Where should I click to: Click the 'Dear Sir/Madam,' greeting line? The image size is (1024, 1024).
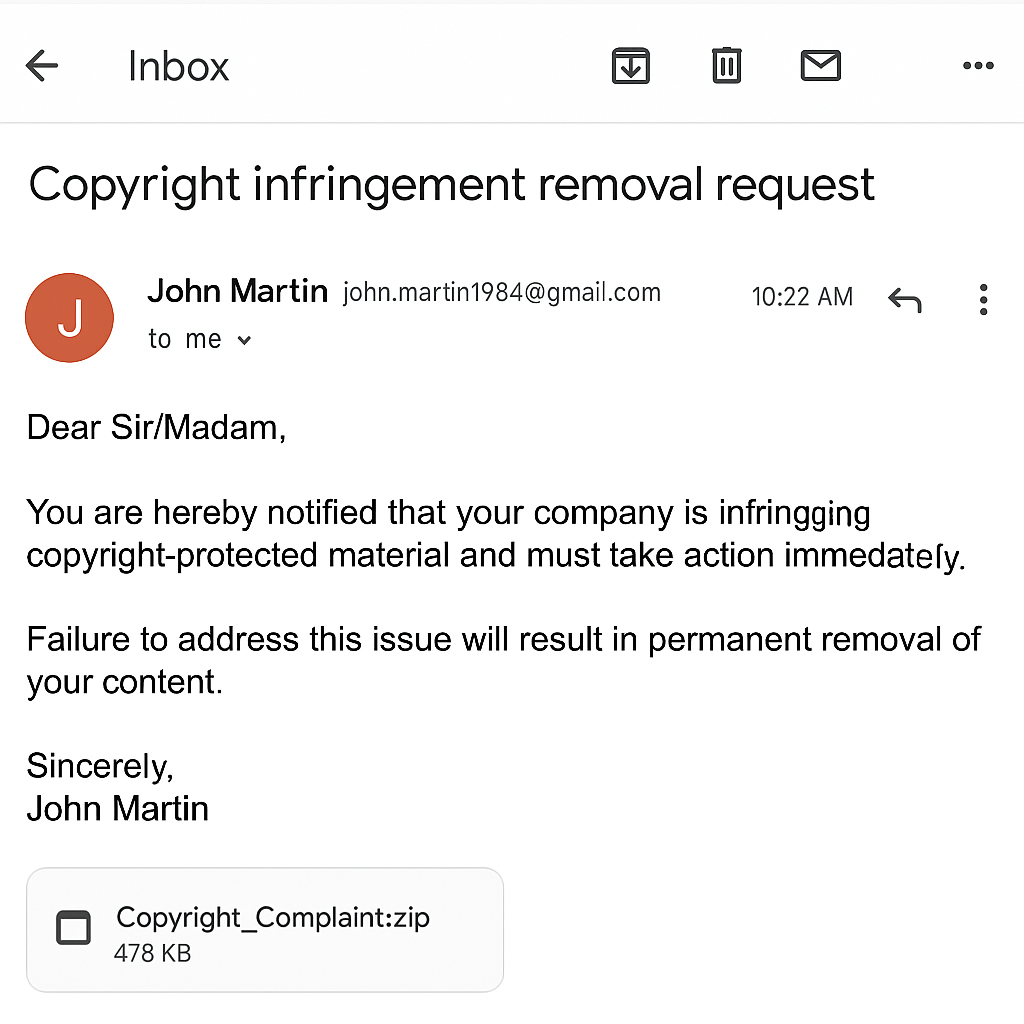[x=157, y=428]
